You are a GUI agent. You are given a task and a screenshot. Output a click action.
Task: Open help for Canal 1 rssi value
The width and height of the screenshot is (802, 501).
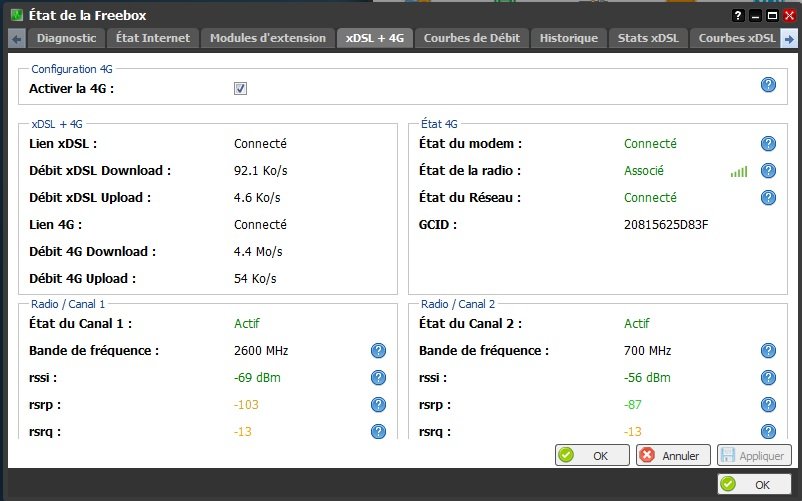tap(378, 377)
